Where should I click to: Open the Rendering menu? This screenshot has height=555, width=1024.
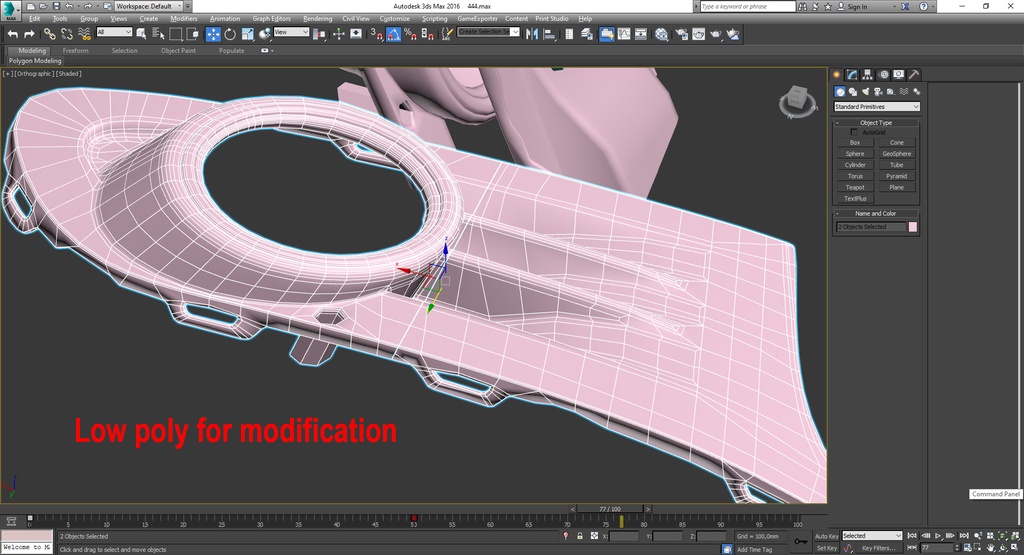(317, 18)
